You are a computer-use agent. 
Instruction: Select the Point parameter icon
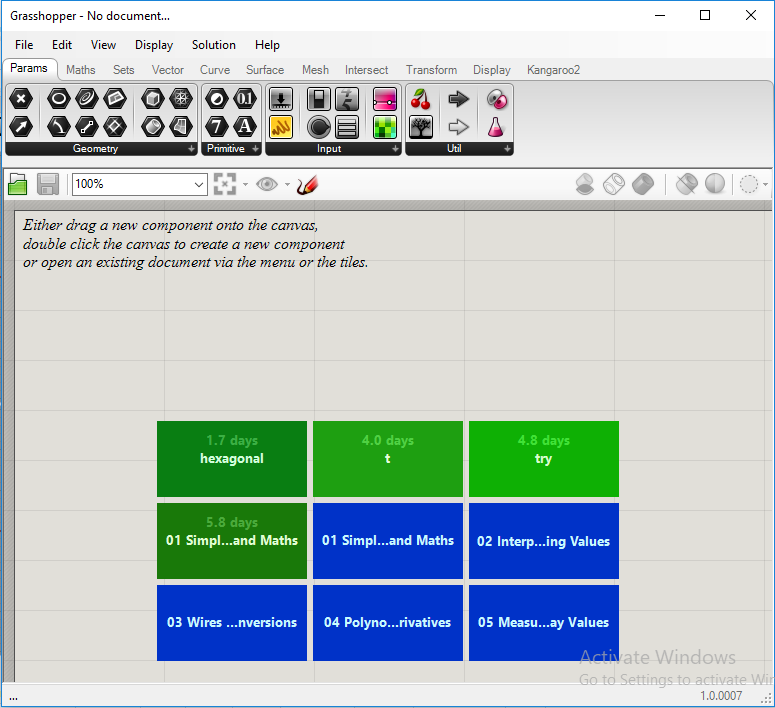[21, 99]
